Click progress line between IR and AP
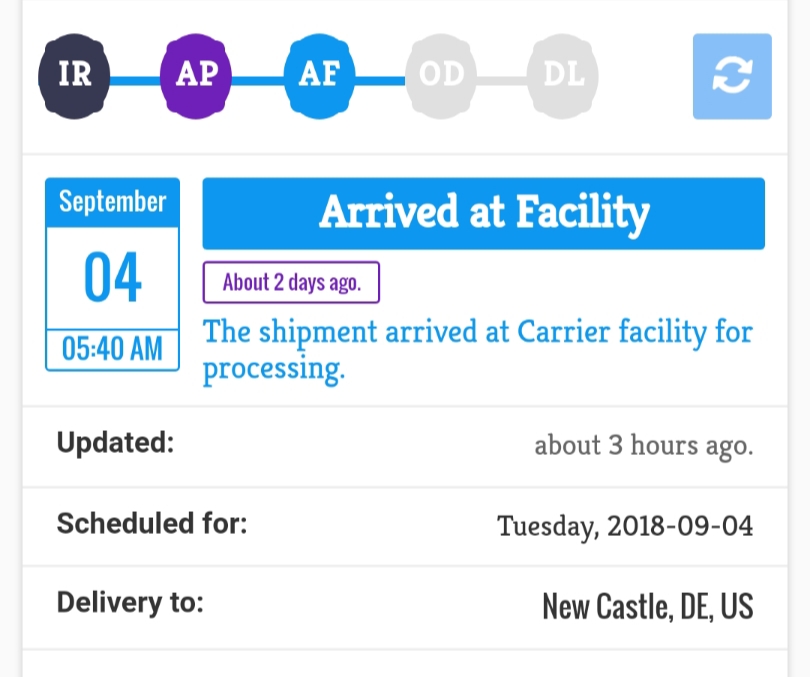The width and height of the screenshot is (810, 677). pos(136,77)
